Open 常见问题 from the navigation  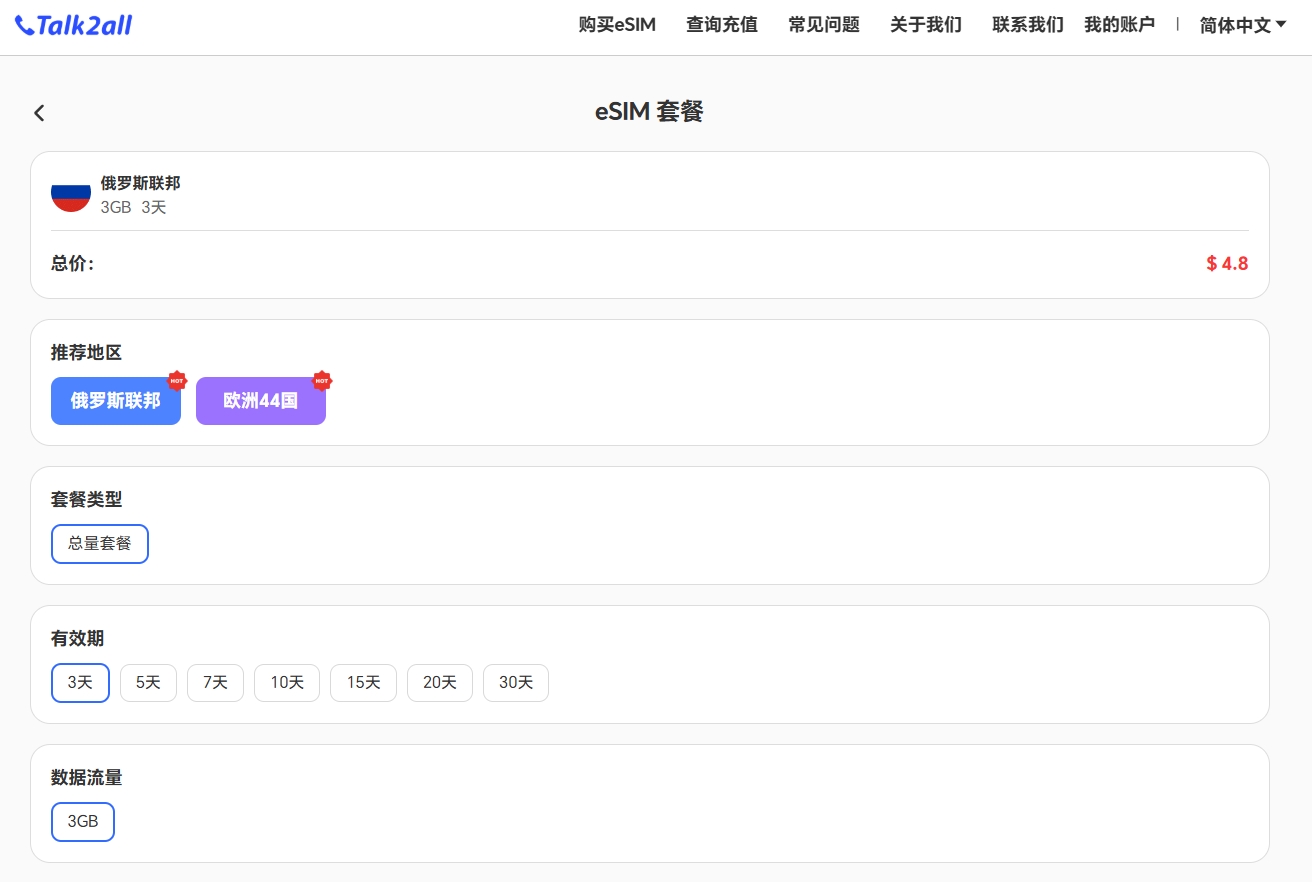pos(823,25)
